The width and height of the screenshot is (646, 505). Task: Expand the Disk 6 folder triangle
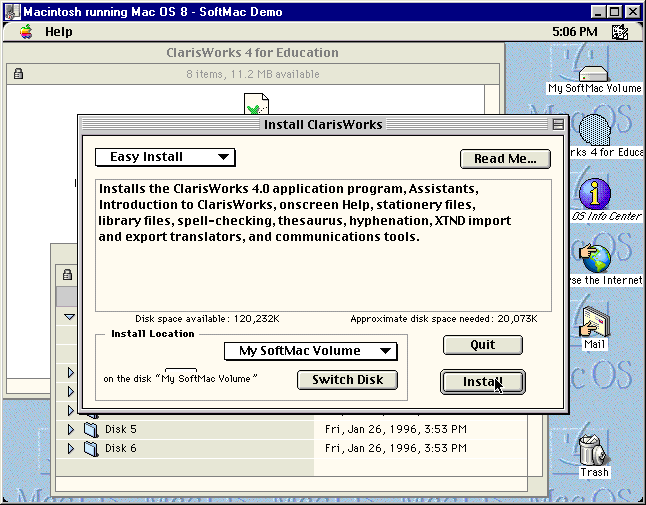70,448
